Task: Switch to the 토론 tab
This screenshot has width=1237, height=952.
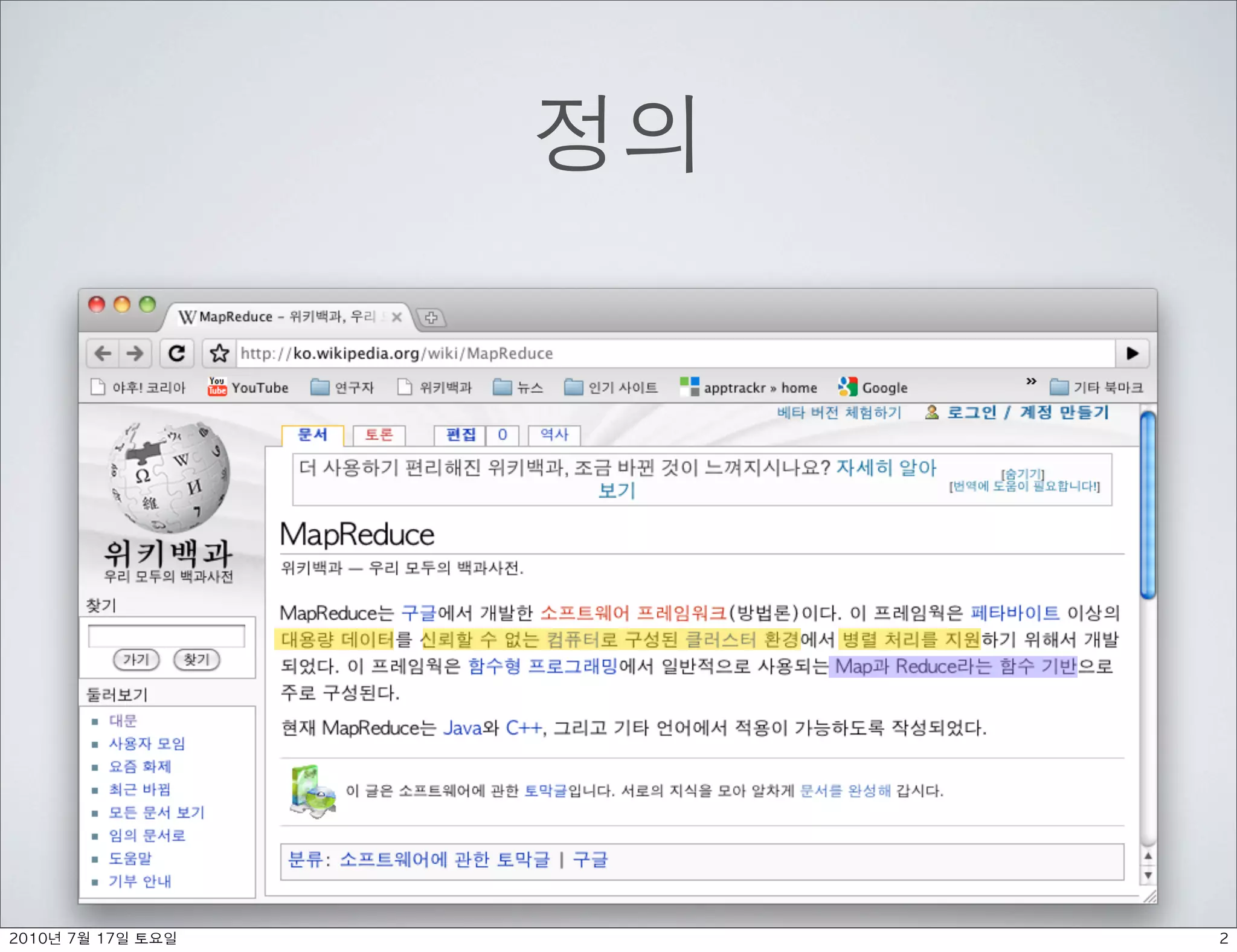Action: click(379, 434)
